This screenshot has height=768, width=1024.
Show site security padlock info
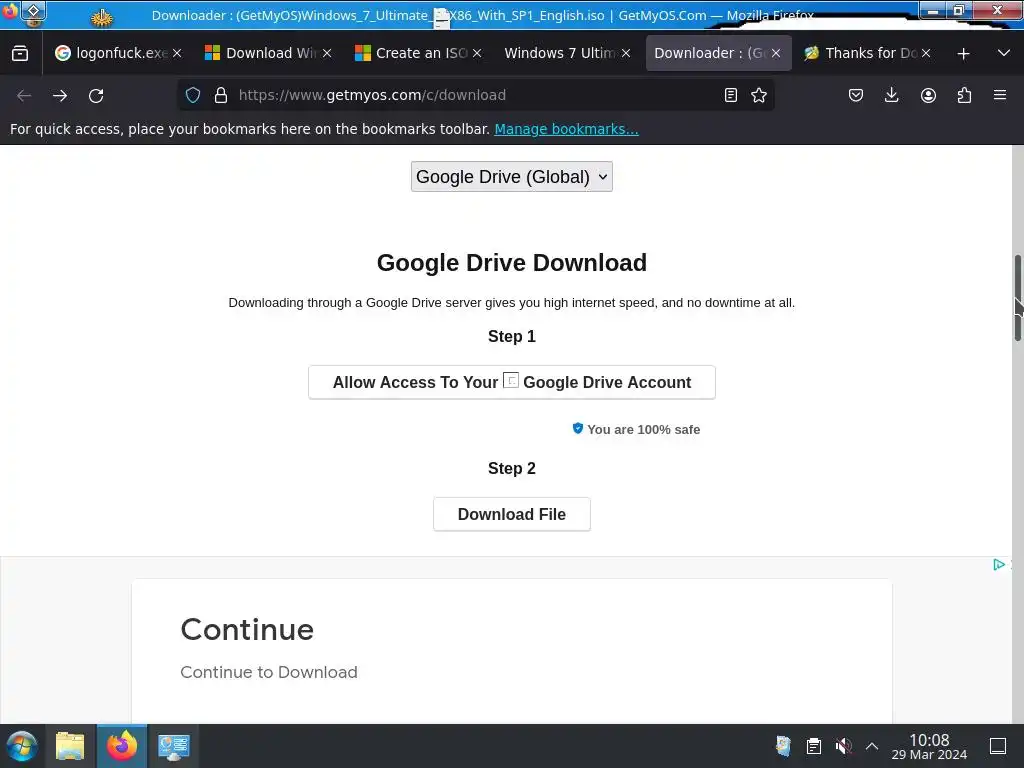[221, 95]
